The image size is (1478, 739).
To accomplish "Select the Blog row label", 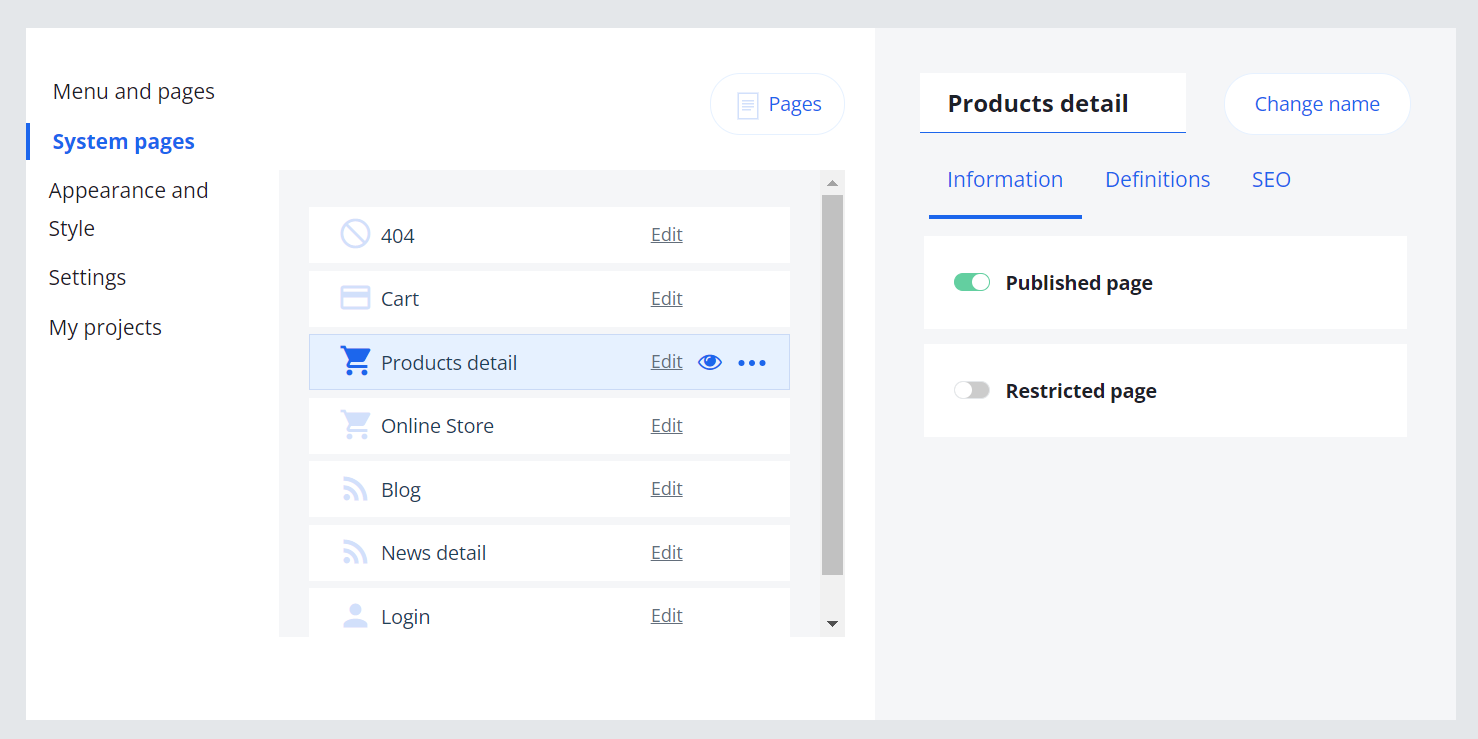I will (401, 490).
